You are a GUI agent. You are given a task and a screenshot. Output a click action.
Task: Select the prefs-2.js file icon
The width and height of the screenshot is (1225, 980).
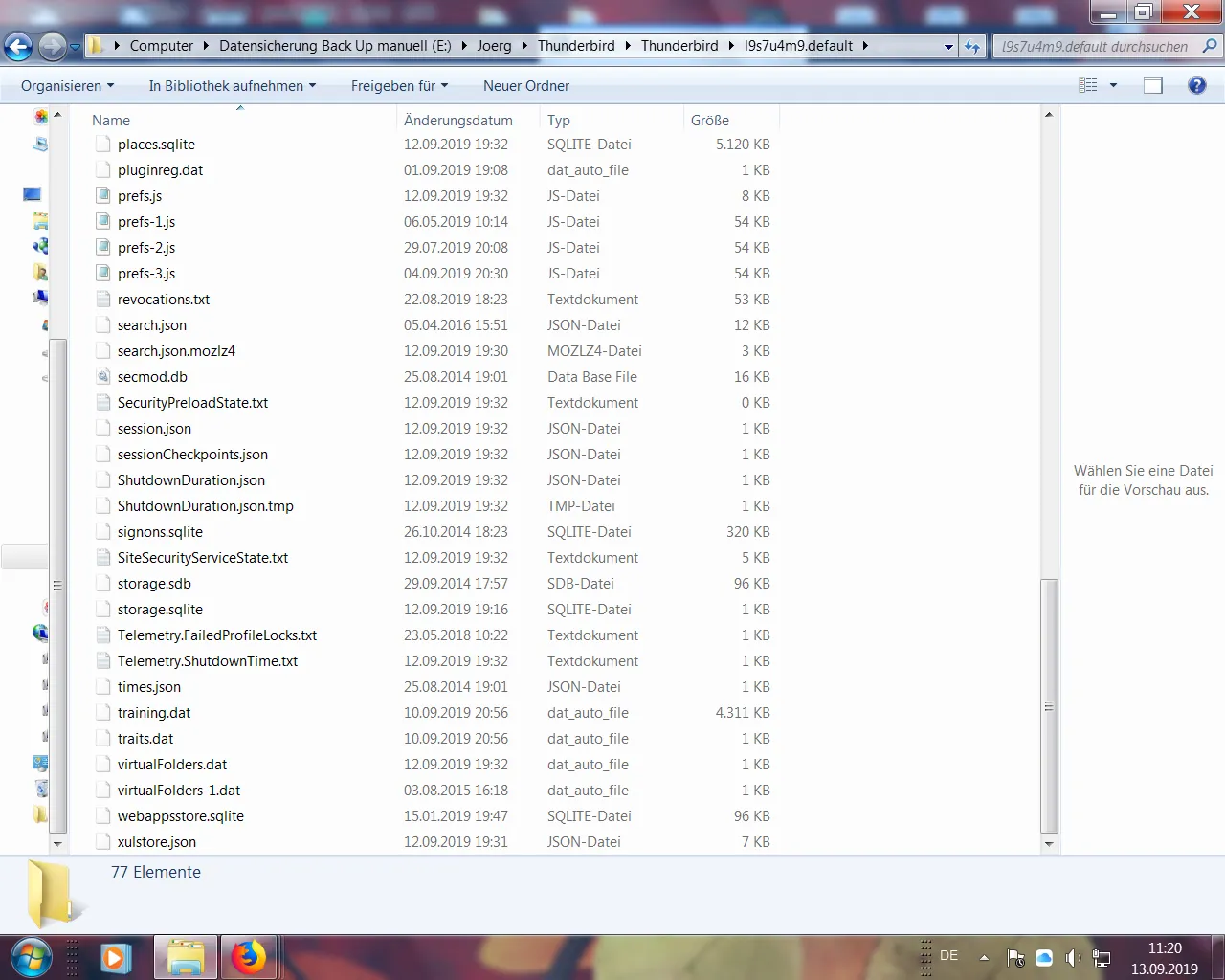click(x=103, y=248)
